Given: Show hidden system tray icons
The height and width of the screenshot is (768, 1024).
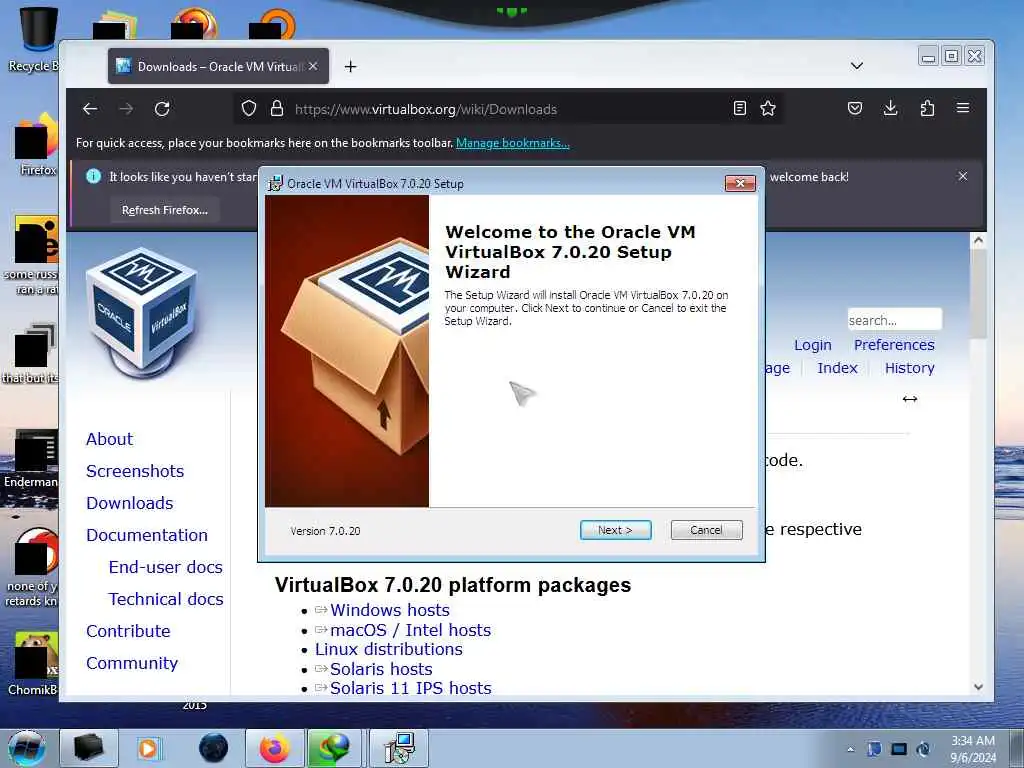Looking at the screenshot, I should pos(850,750).
